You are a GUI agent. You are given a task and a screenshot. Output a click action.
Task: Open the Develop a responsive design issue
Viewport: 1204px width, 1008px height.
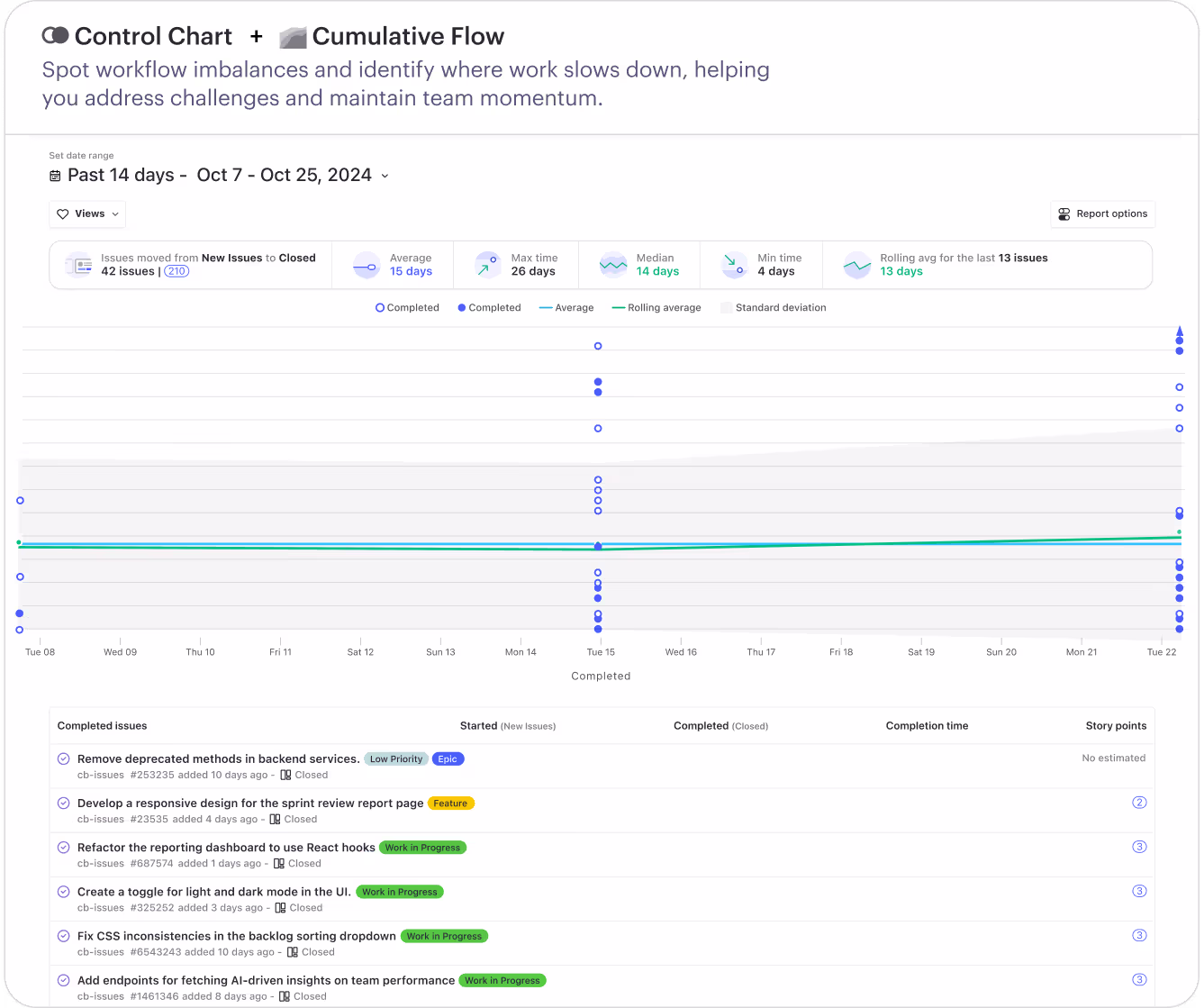coord(250,804)
